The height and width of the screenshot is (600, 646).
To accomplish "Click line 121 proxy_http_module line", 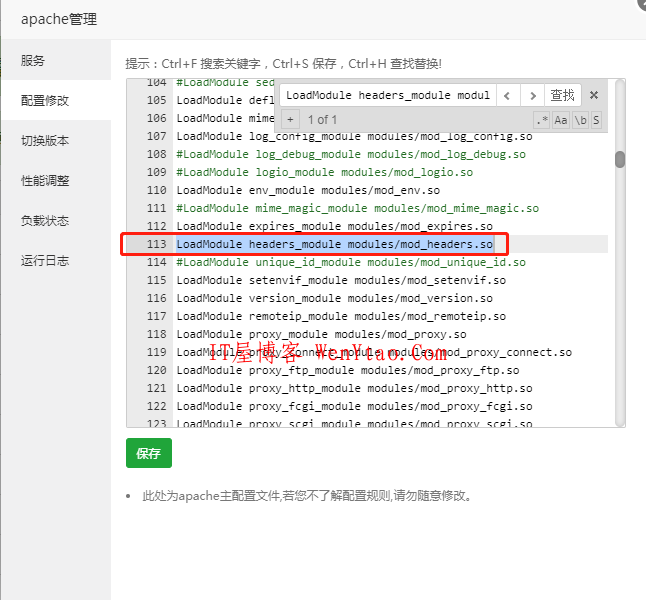I will [x=354, y=388].
